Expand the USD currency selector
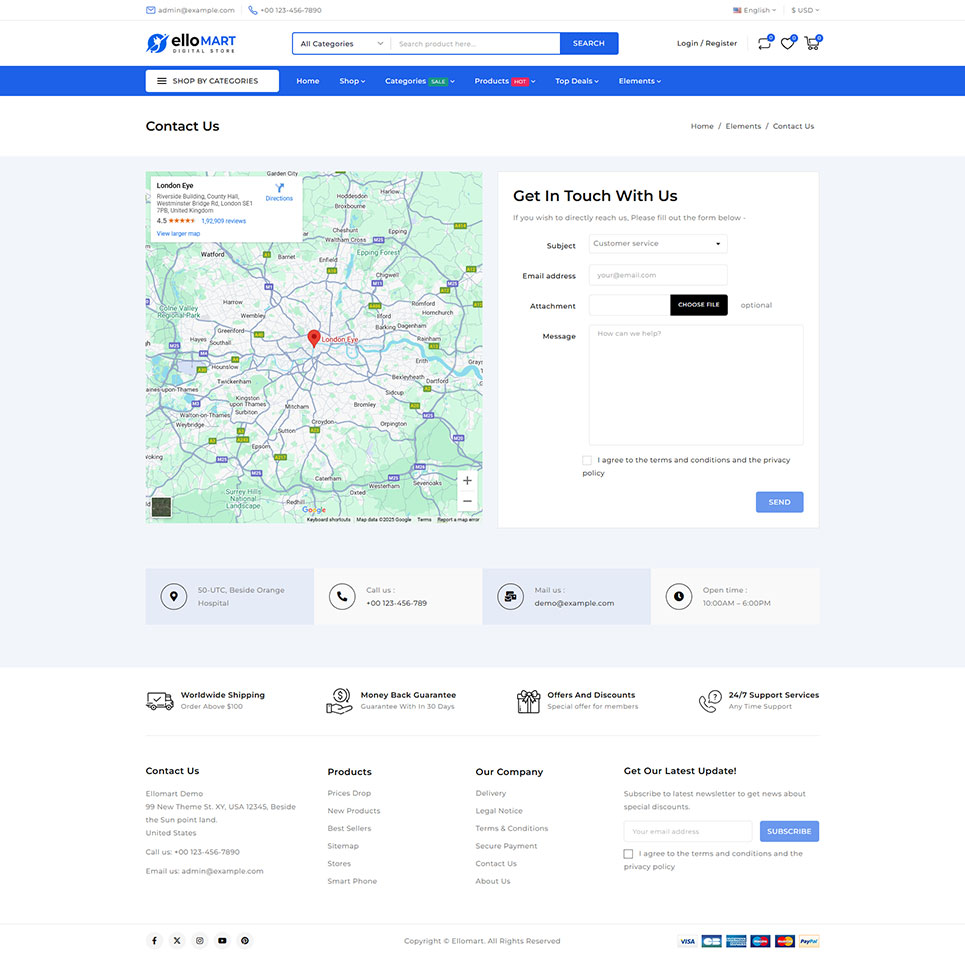Screen dimensions: 965x957 (805, 10)
